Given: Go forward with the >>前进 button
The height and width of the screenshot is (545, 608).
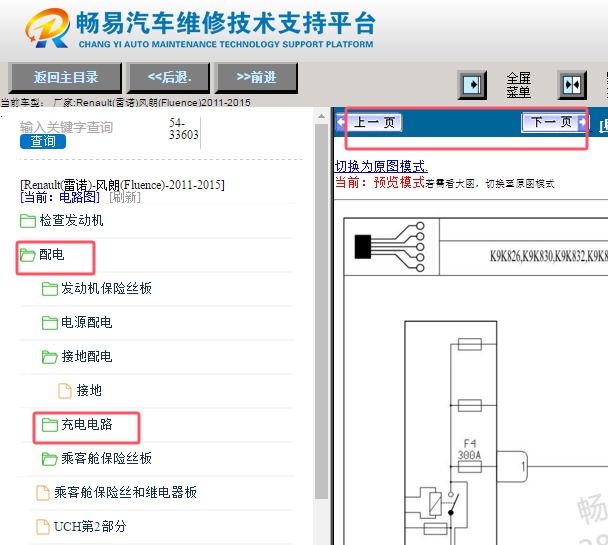Looking at the screenshot, I should pyautogui.click(x=256, y=77).
